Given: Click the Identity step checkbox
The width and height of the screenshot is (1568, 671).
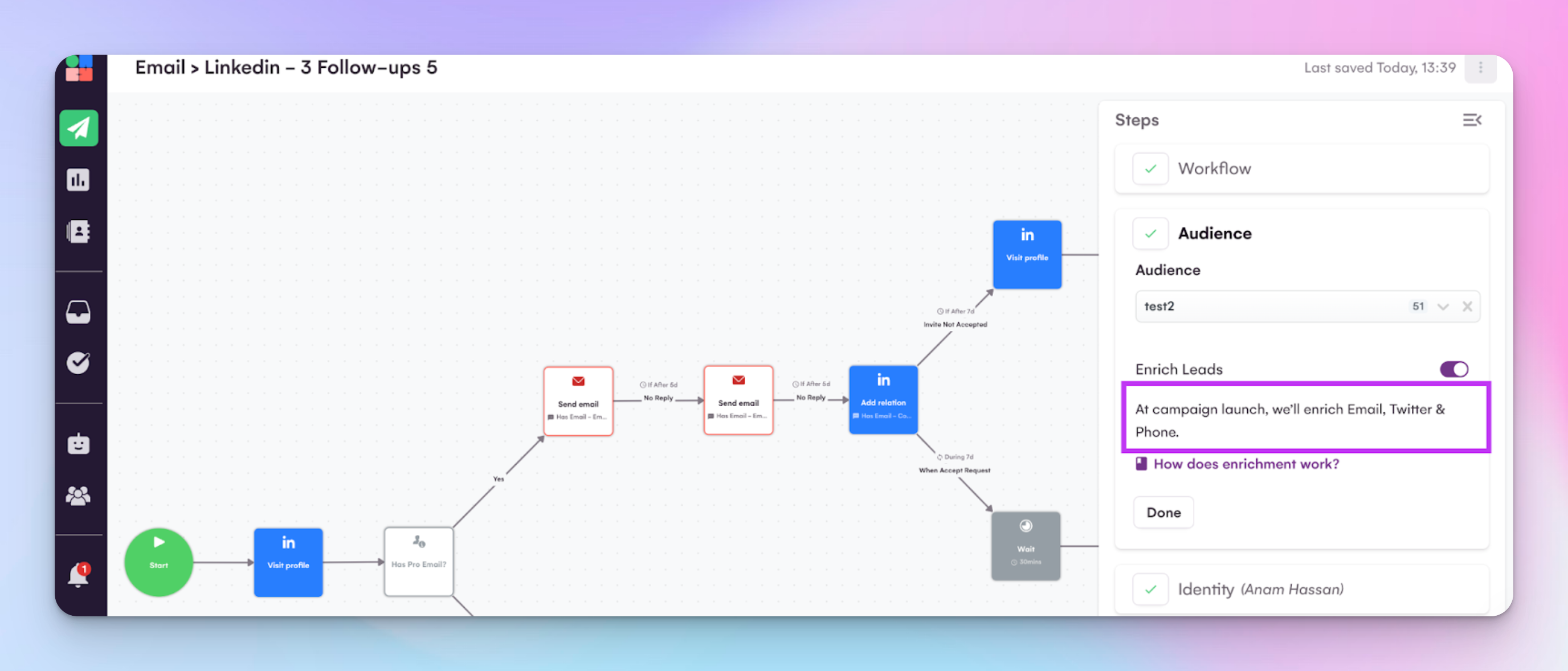Looking at the screenshot, I should click(1150, 589).
